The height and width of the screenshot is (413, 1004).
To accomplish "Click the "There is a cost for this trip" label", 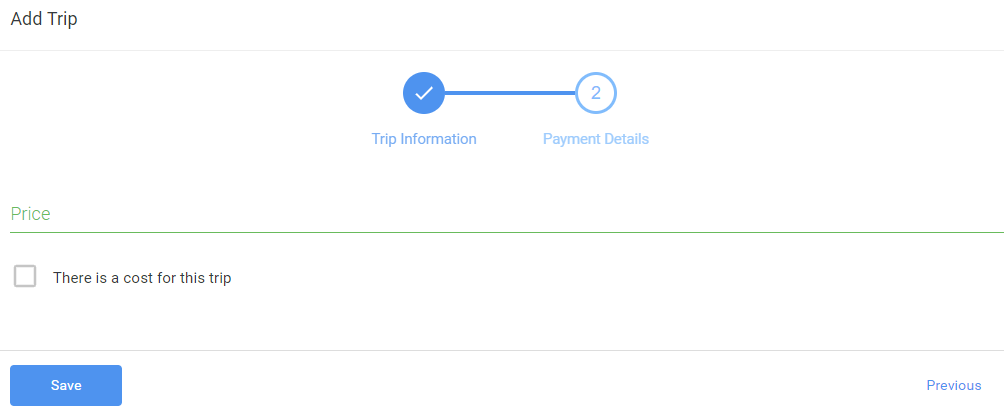I will [x=142, y=278].
